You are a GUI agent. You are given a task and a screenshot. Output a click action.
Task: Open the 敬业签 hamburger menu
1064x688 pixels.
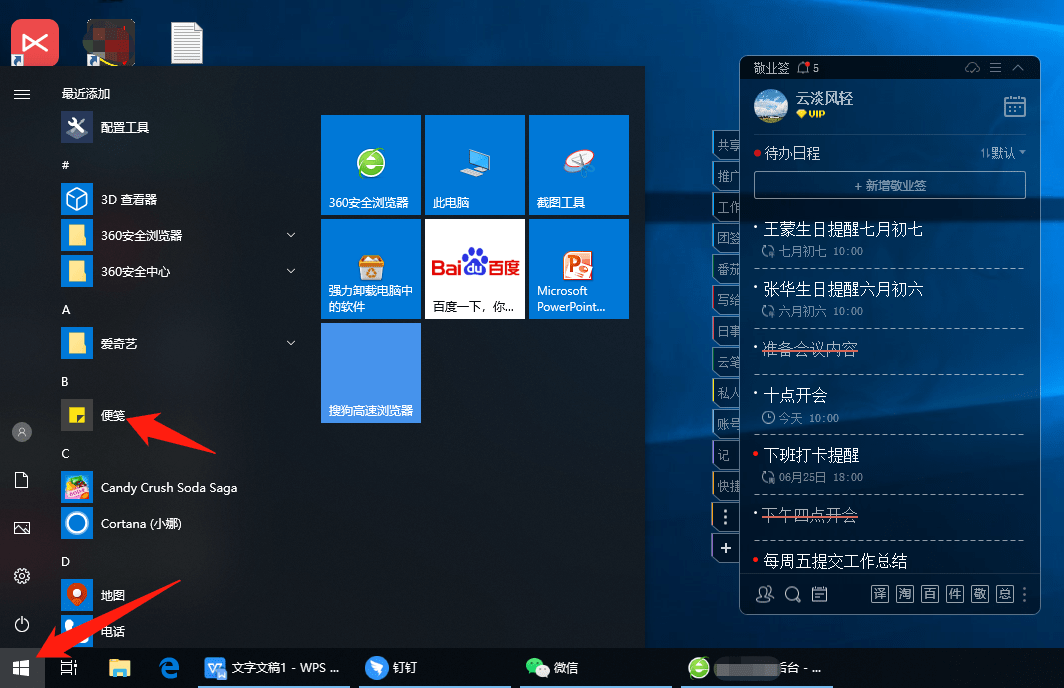(995, 68)
